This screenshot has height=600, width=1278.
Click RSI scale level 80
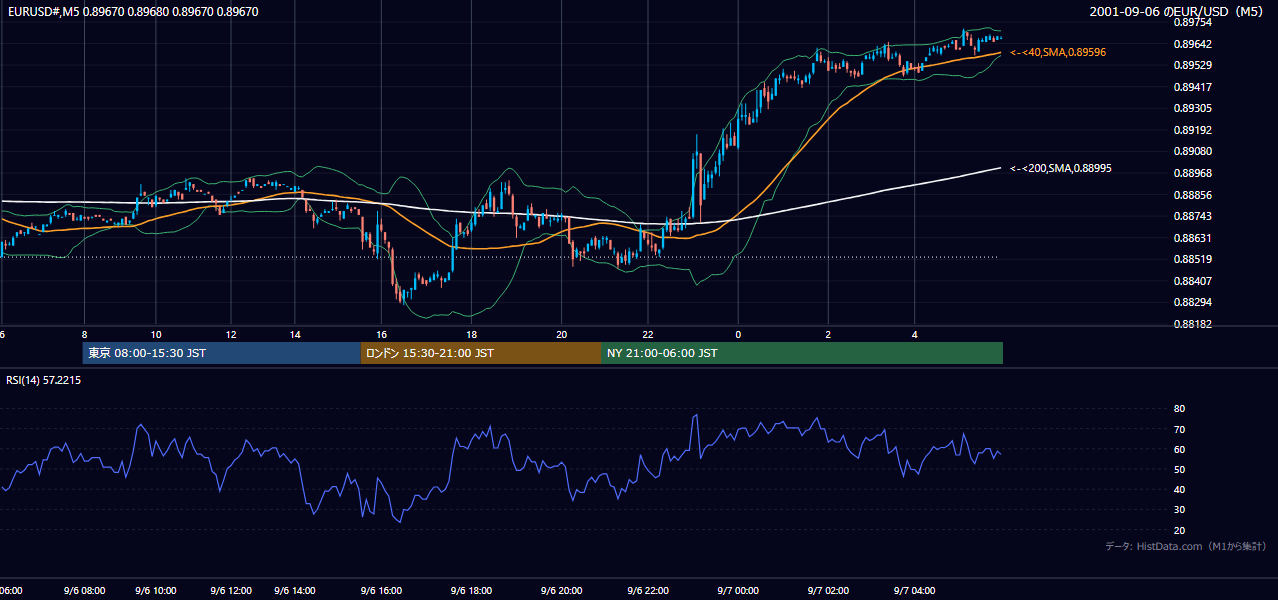tap(1179, 409)
